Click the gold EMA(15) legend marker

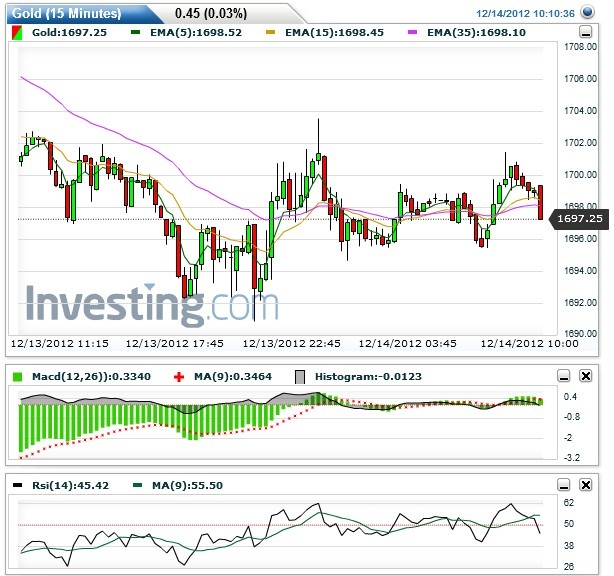[271, 33]
